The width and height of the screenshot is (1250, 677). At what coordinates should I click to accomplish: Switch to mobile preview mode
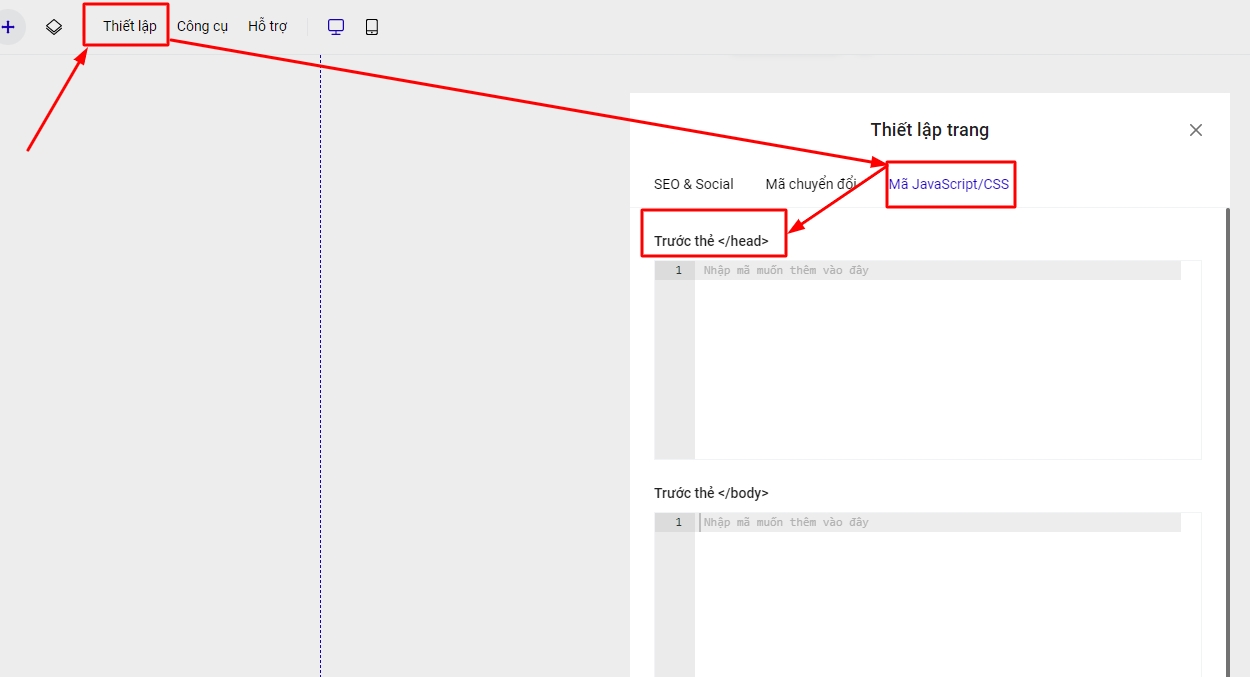pos(372,27)
